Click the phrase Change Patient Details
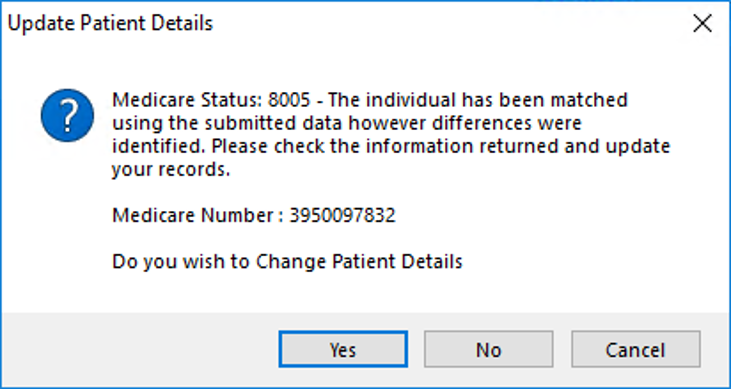The width and height of the screenshot is (731, 389). coord(359,262)
